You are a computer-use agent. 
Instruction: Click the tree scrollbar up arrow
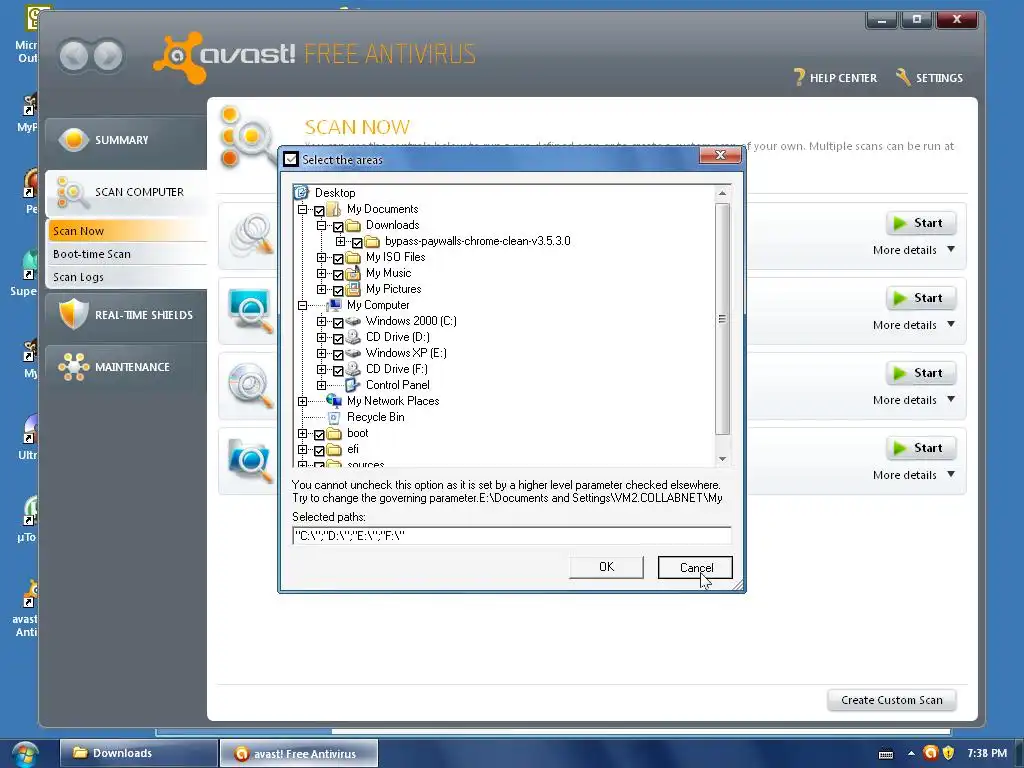coord(722,193)
